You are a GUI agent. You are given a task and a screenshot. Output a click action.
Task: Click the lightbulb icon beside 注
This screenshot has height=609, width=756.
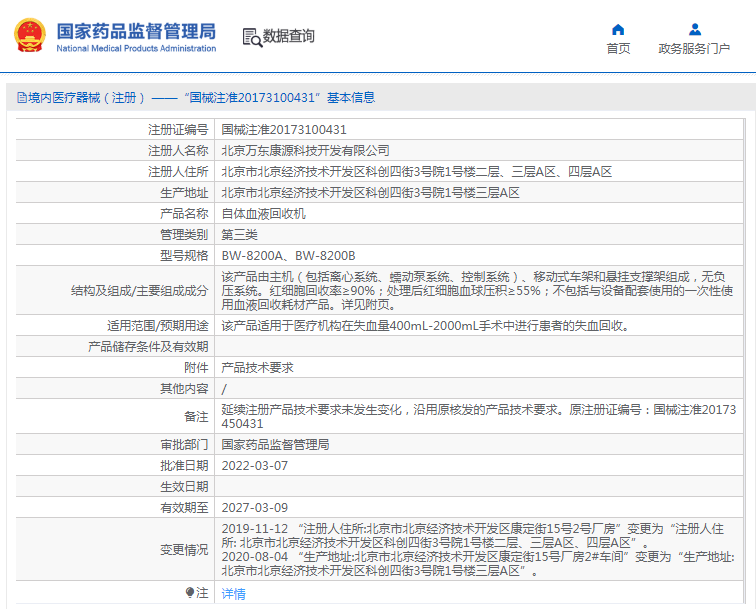click(189, 593)
